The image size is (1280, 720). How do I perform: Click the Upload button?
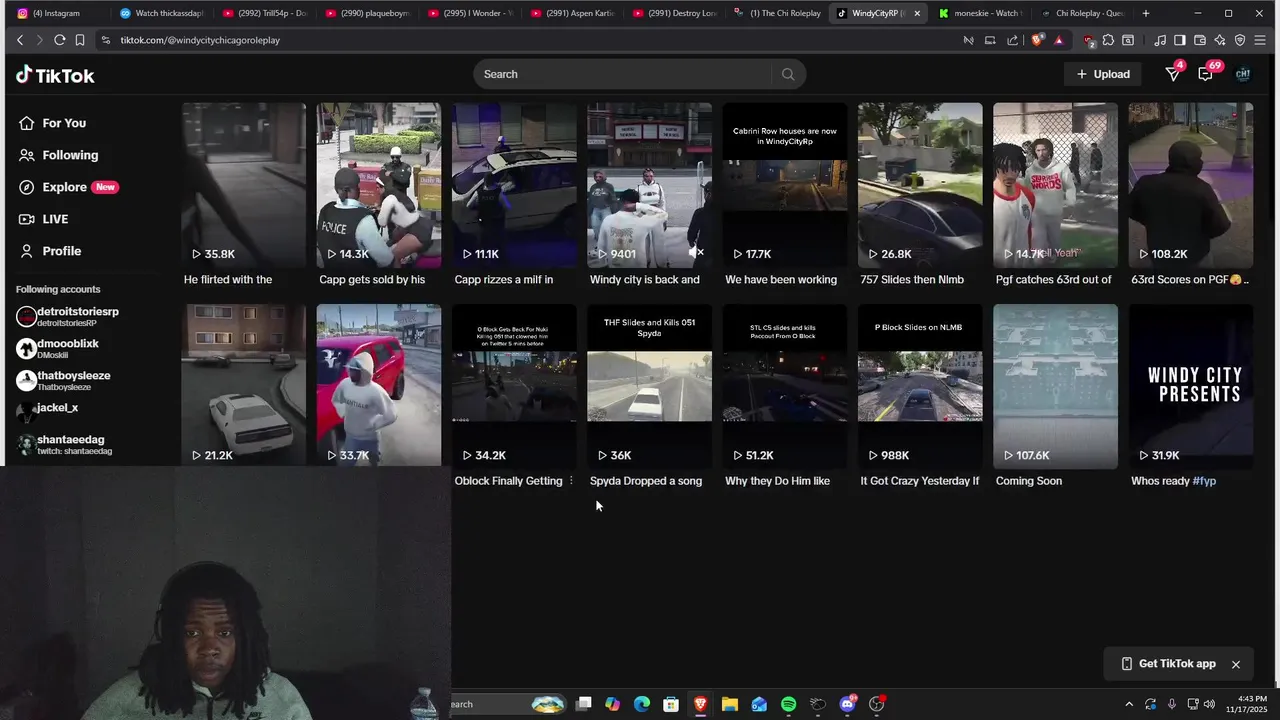pos(1103,74)
